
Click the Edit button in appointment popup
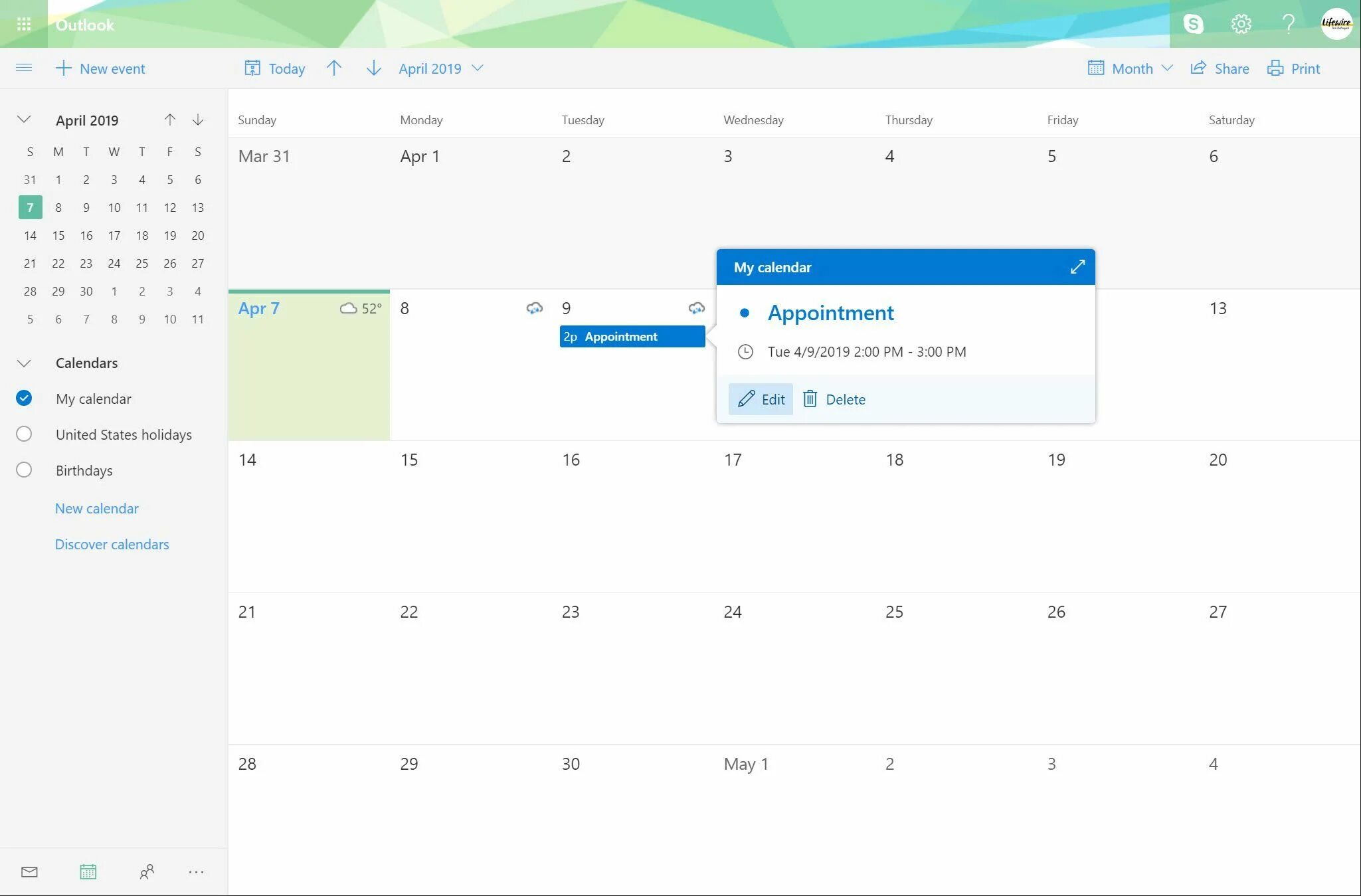coord(761,399)
